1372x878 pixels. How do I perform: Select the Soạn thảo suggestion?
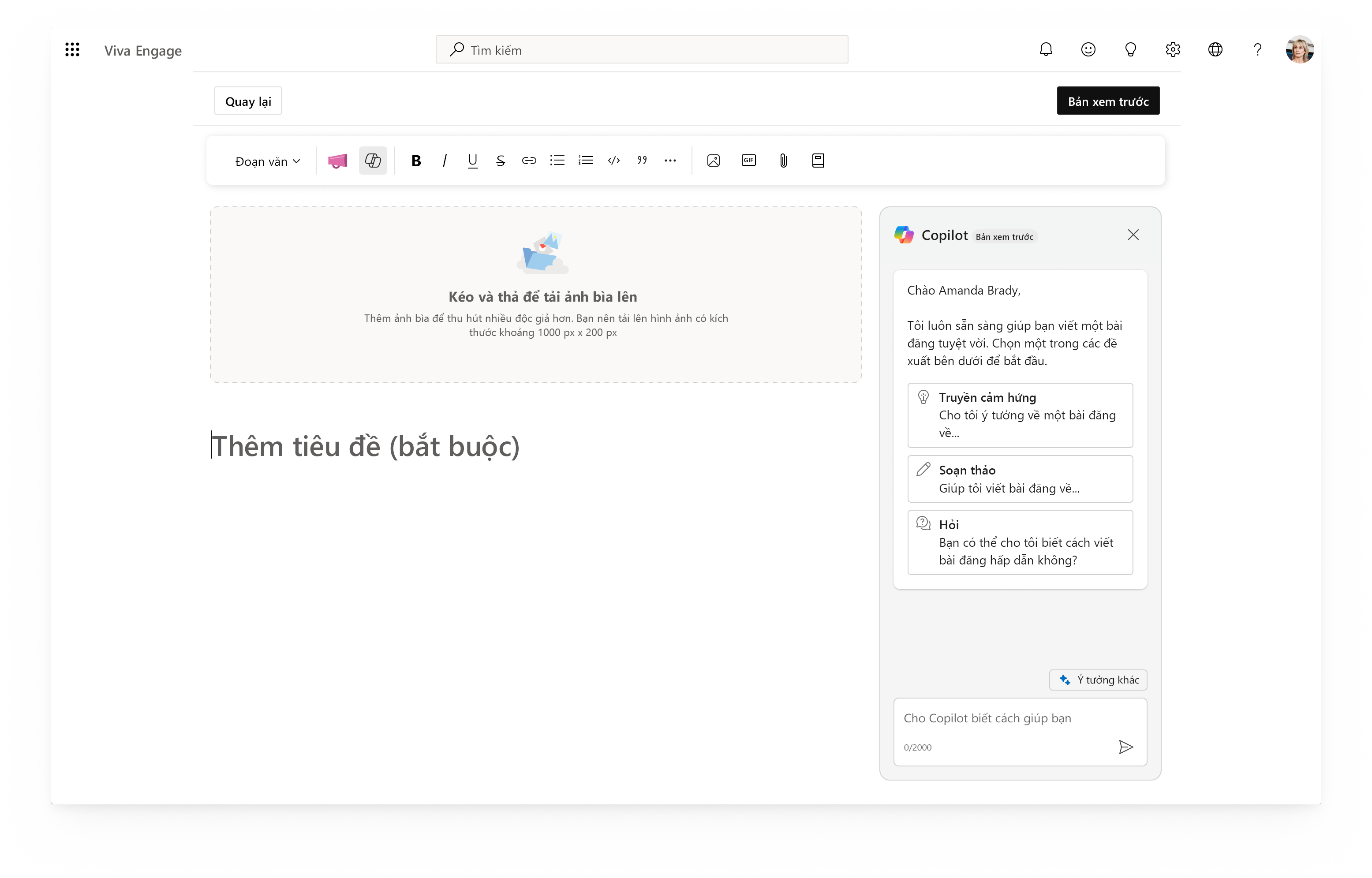pyautogui.click(x=1021, y=479)
